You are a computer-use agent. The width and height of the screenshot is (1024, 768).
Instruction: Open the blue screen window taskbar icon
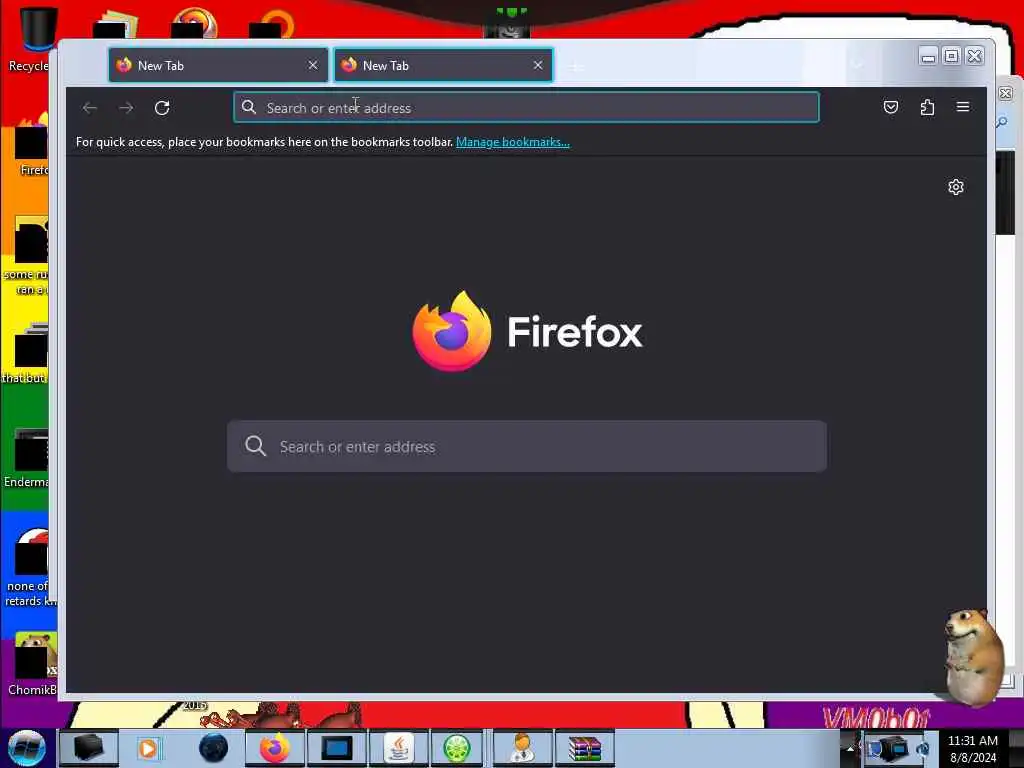pos(337,748)
